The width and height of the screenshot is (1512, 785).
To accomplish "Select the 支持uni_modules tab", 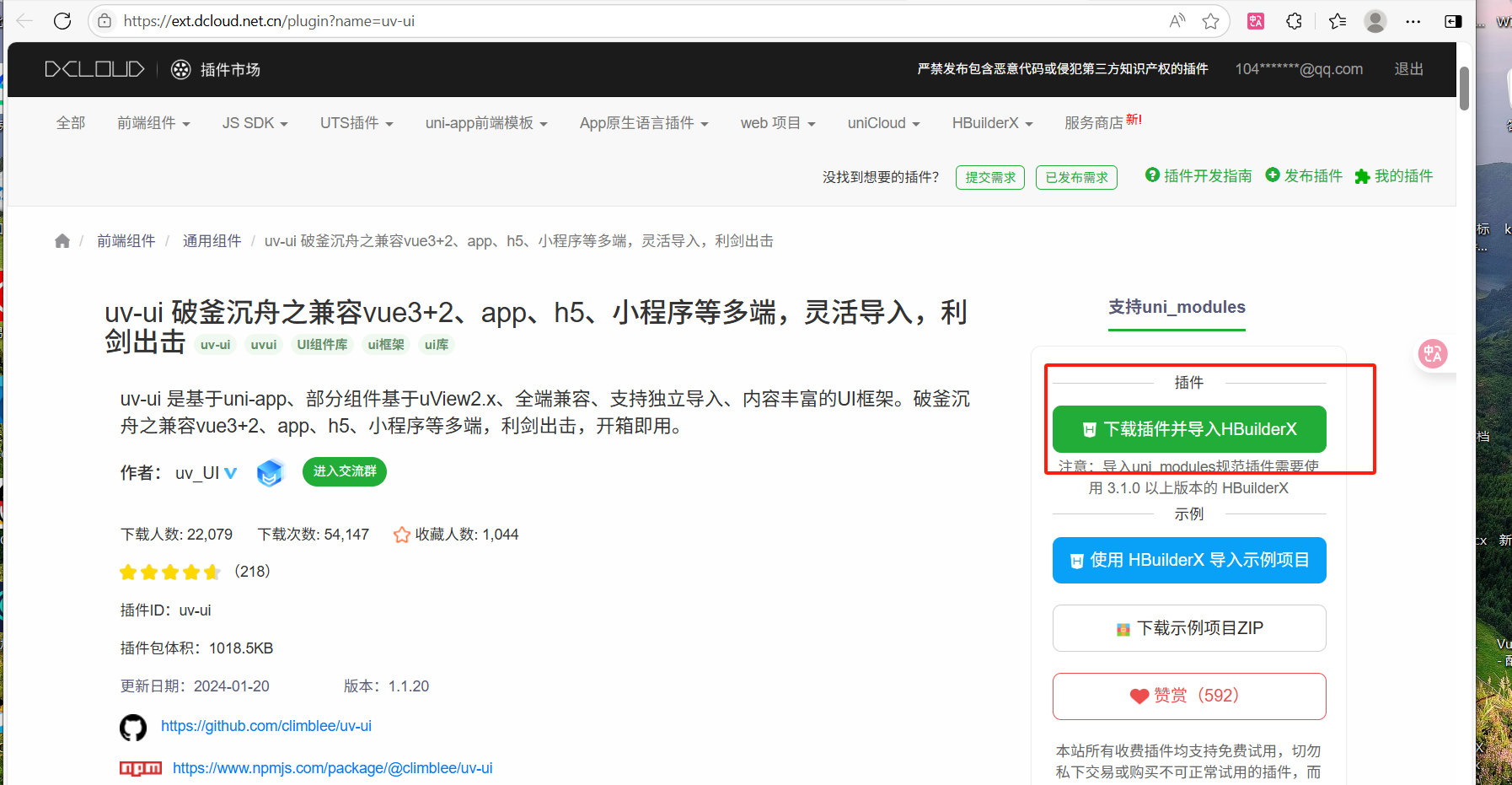I will coord(1177,307).
